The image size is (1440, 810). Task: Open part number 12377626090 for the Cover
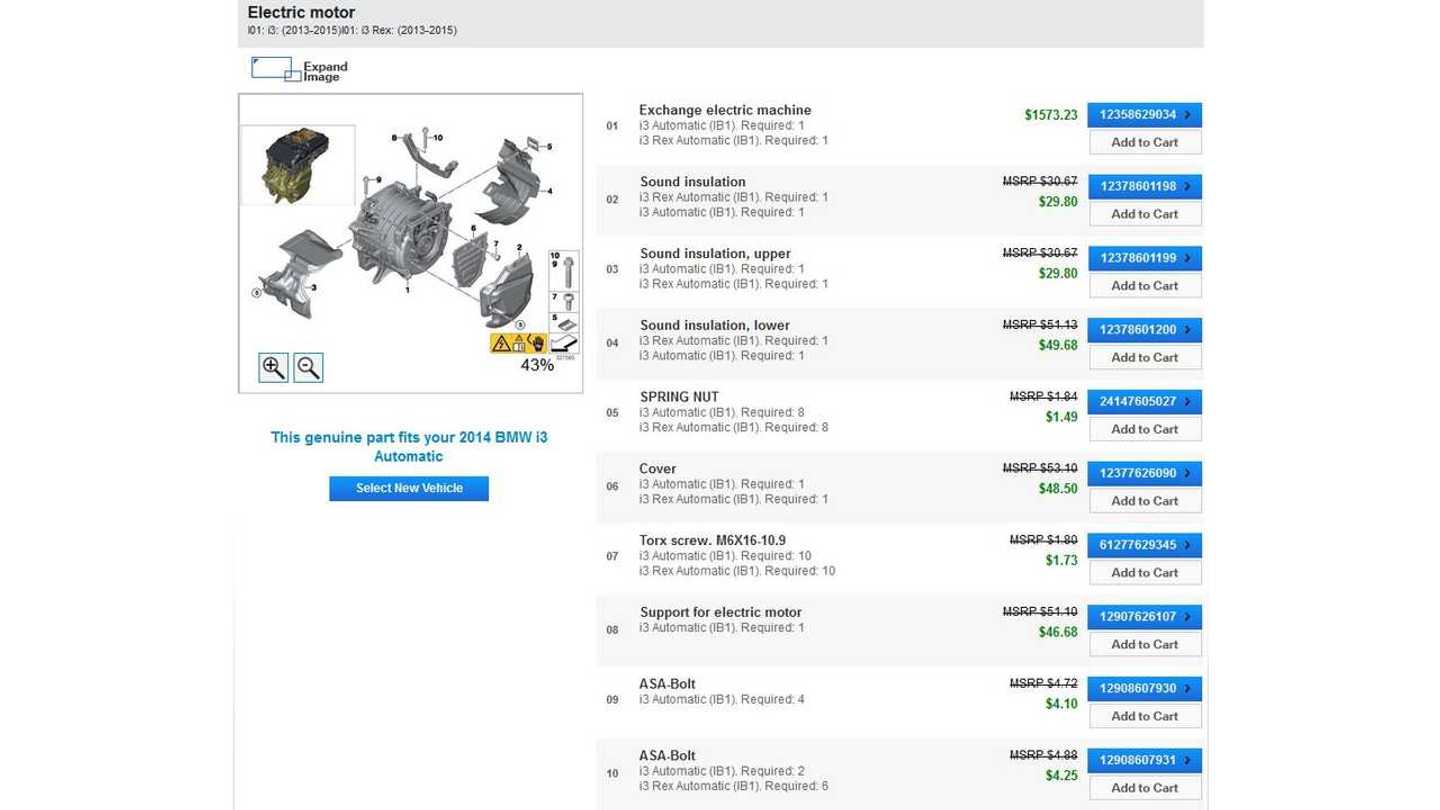pos(1140,472)
